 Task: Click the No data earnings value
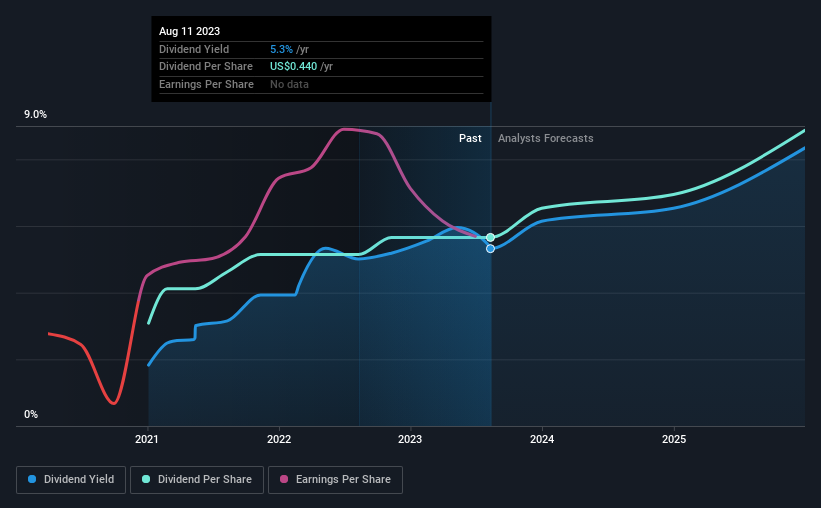point(290,84)
